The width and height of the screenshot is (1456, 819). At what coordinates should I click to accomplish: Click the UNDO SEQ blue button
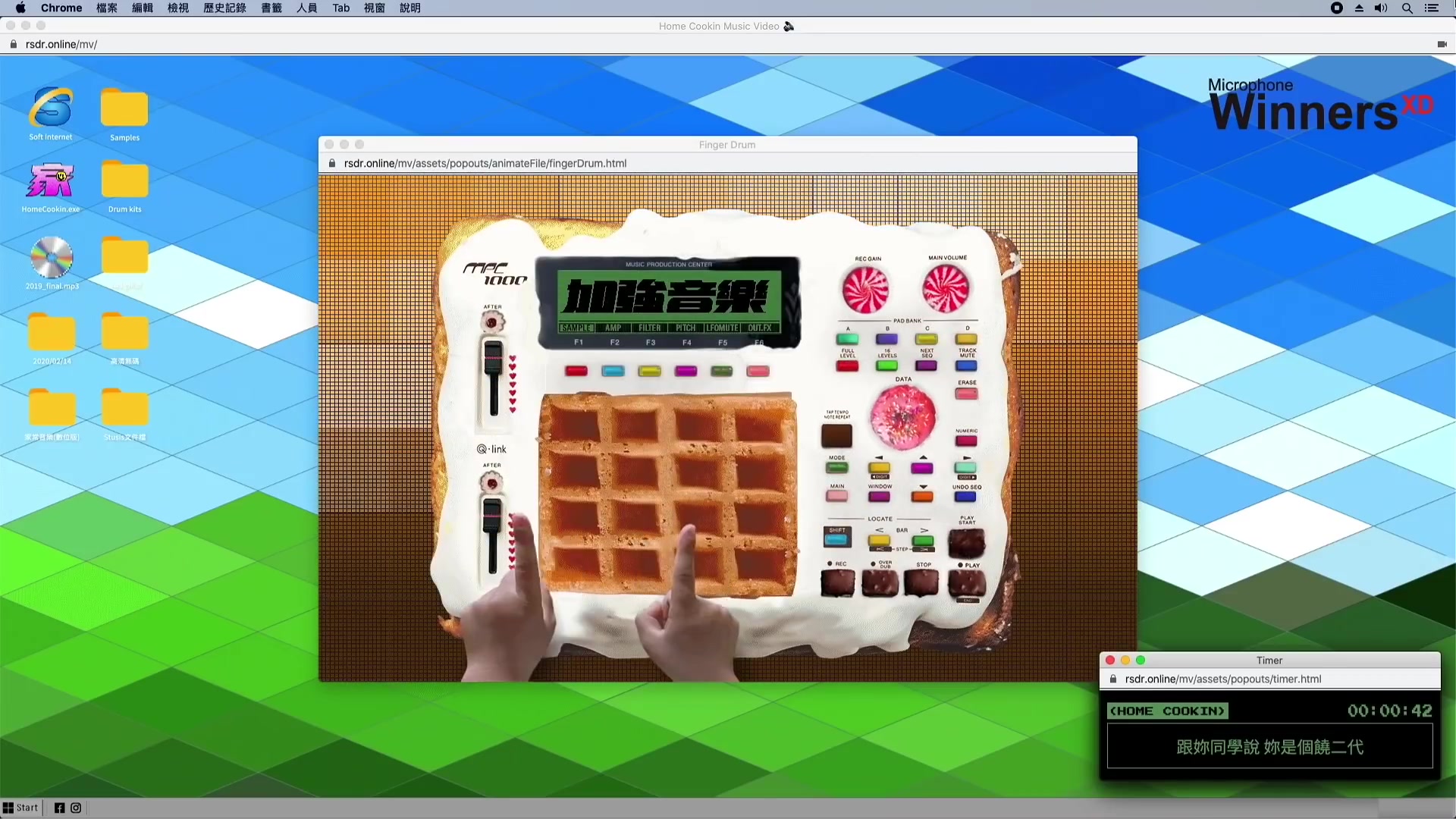(x=965, y=497)
